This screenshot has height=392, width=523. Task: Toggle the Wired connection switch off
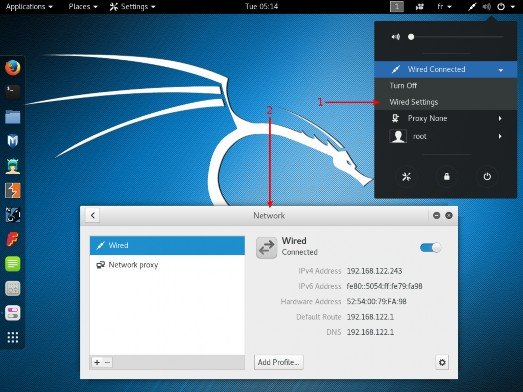pyautogui.click(x=431, y=248)
